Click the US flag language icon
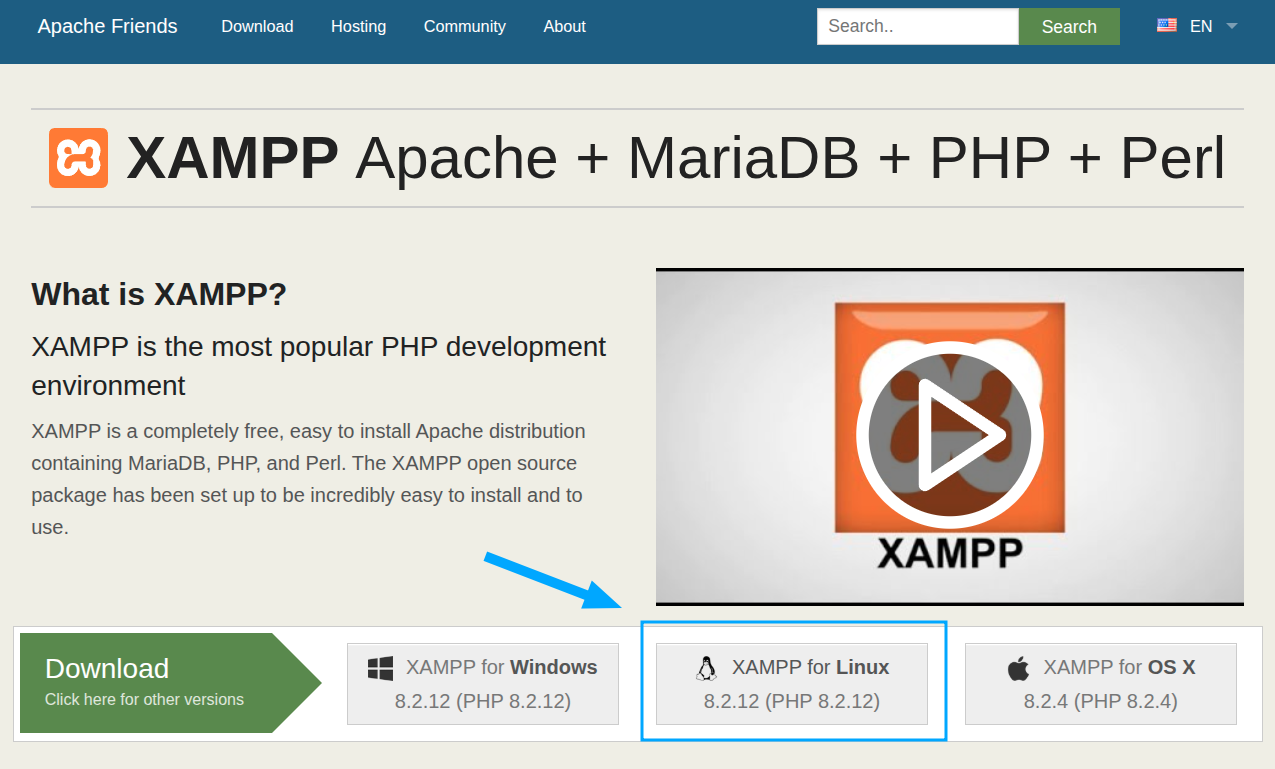The width and height of the screenshot is (1275, 769). 1166,25
